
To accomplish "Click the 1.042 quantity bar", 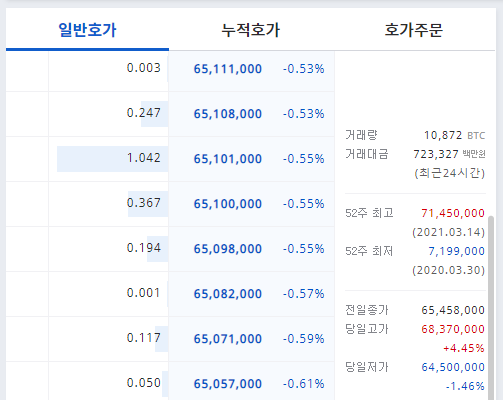I will (x=113, y=159).
